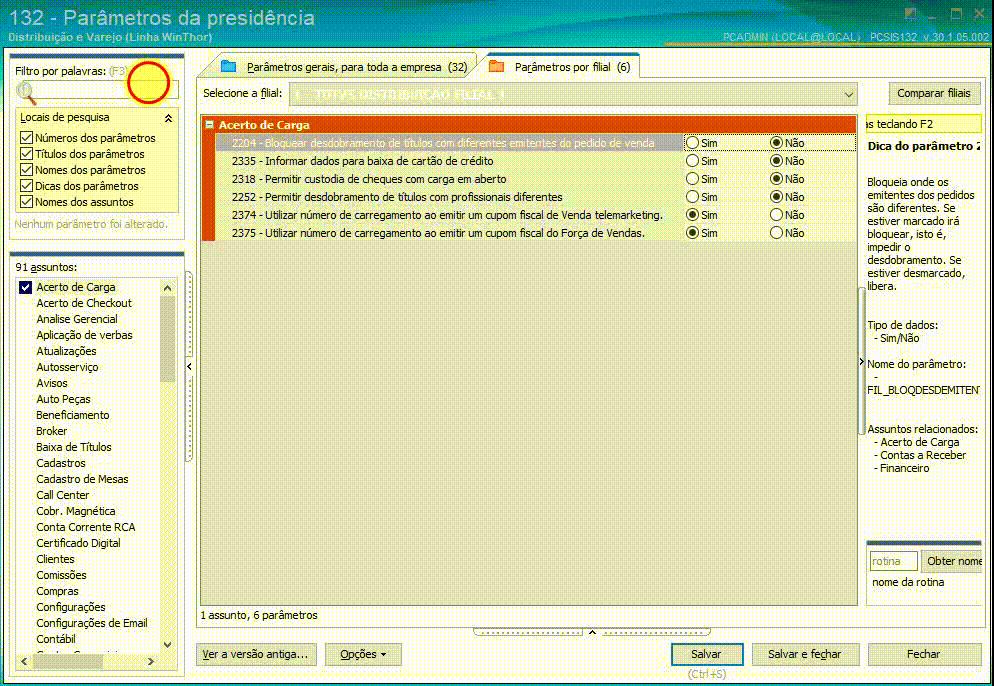The width and height of the screenshot is (994, 686).
Task: Select Não for parameter 2375
Action: coord(776,233)
